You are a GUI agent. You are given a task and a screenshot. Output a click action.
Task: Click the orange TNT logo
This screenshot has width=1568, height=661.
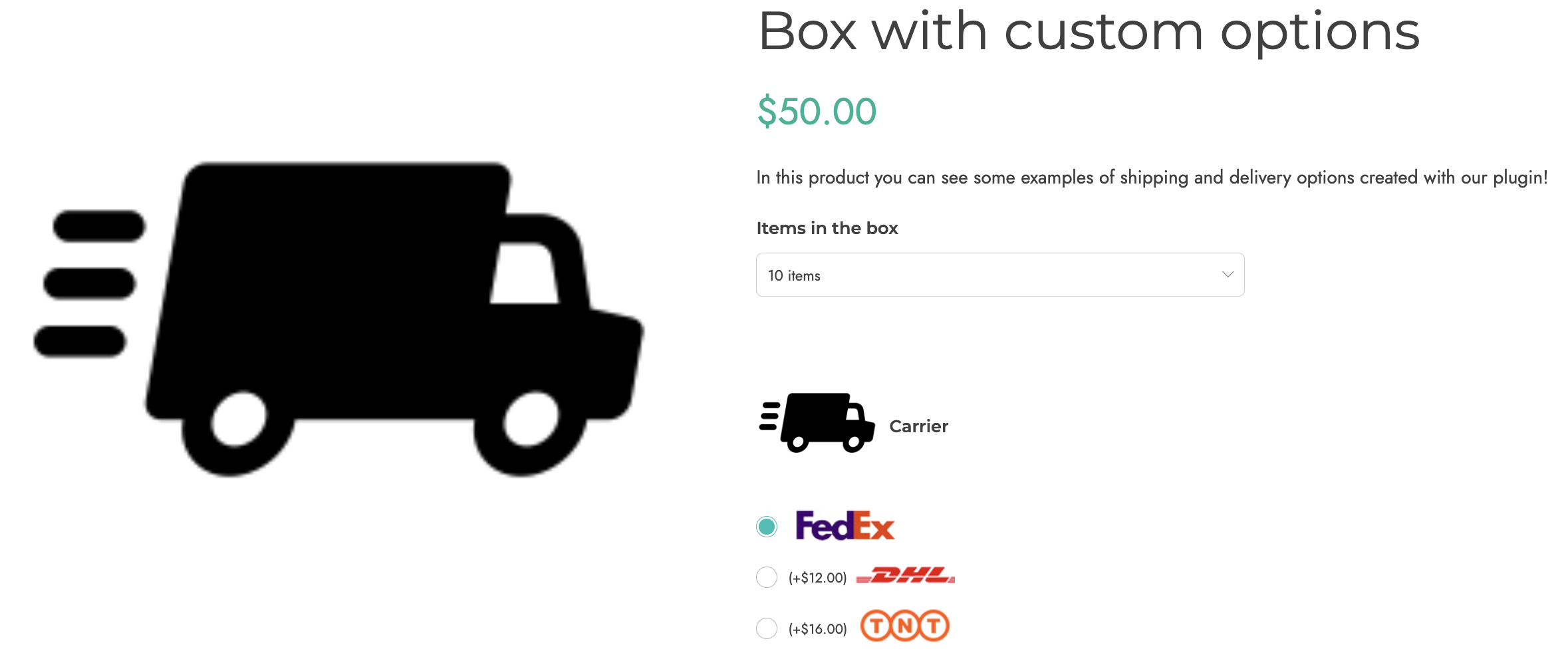905,626
